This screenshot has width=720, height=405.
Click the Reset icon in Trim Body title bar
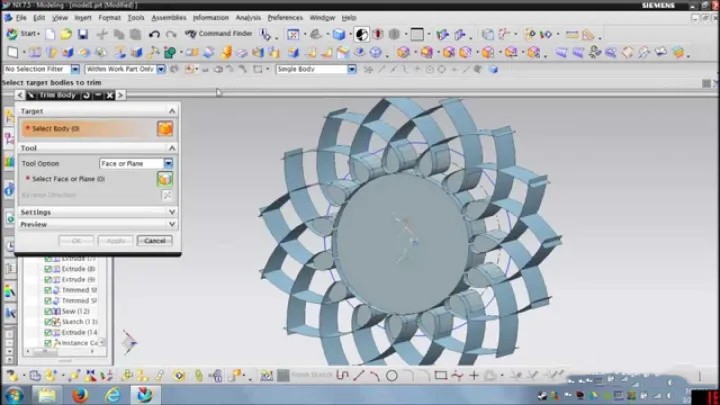coord(86,95)
